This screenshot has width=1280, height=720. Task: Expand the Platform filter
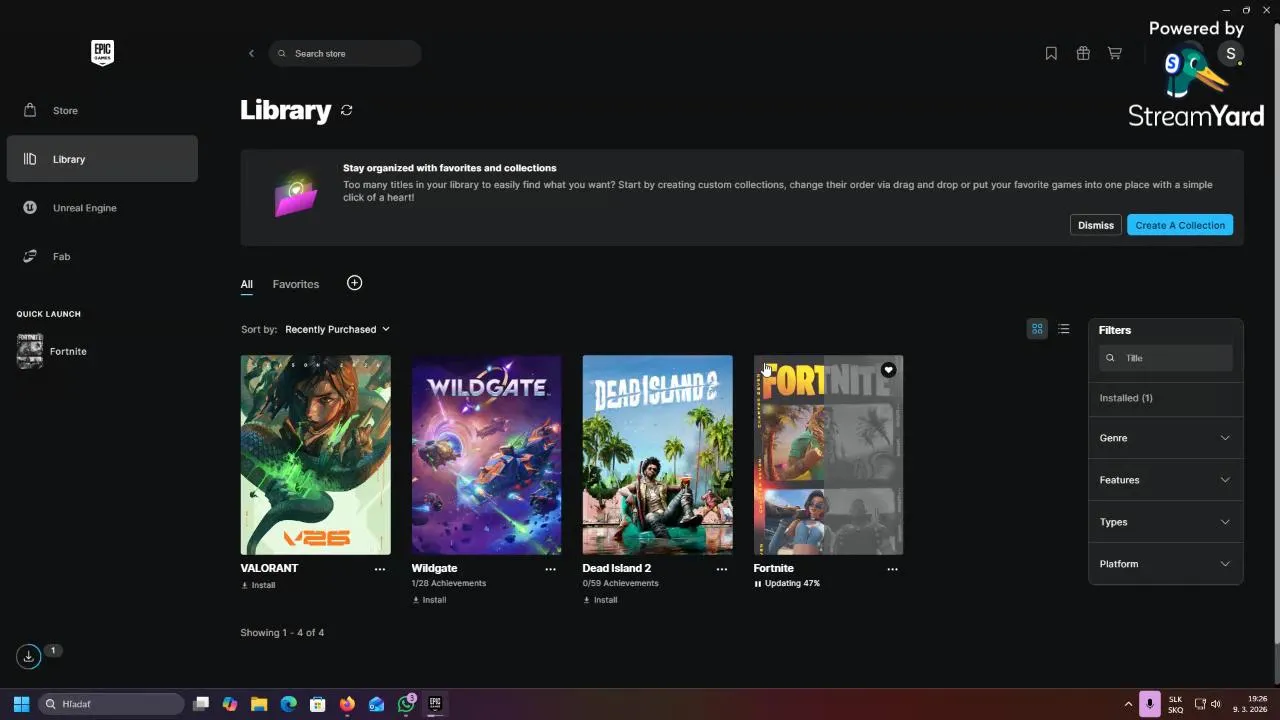1165,564
